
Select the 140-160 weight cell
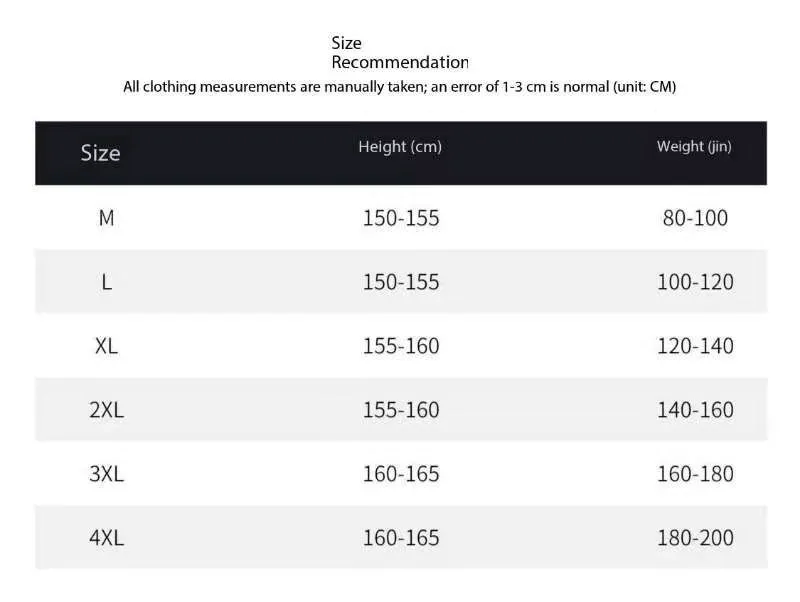(x=695, y=410)
